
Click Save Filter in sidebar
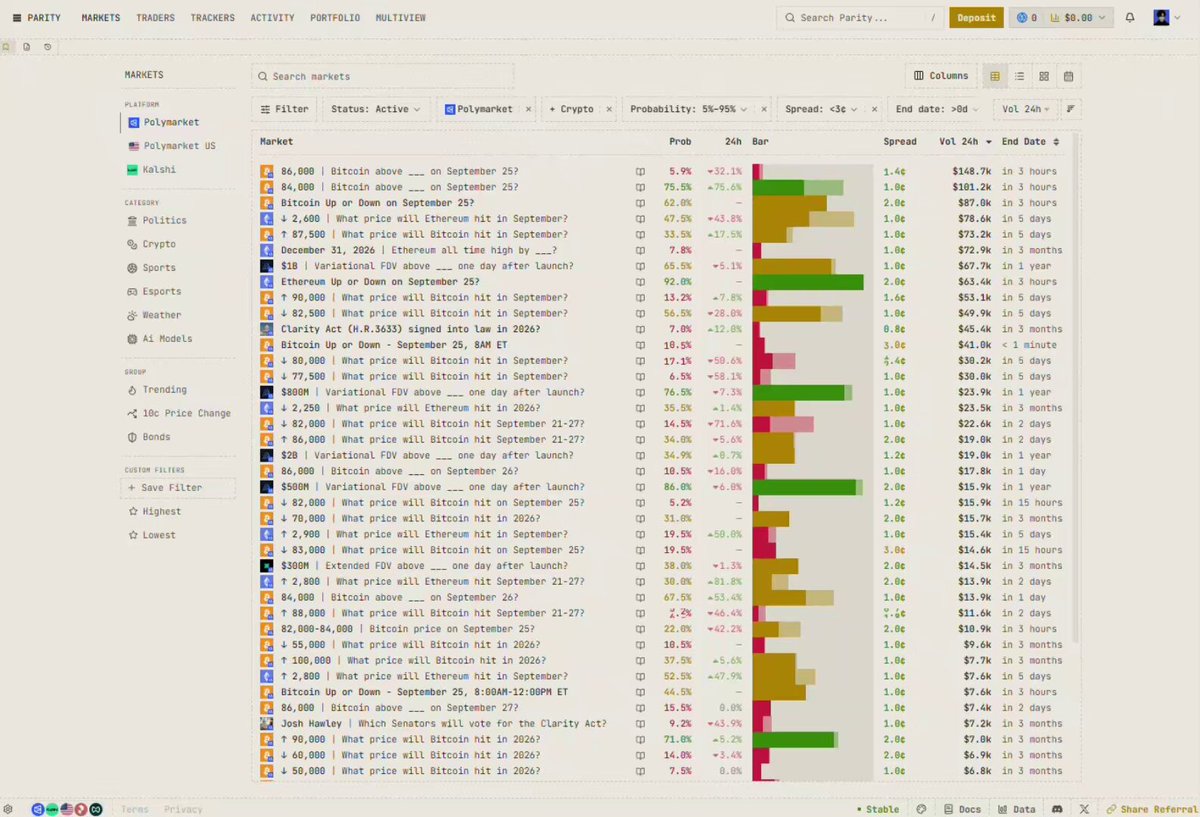click(x=178, y=488)
